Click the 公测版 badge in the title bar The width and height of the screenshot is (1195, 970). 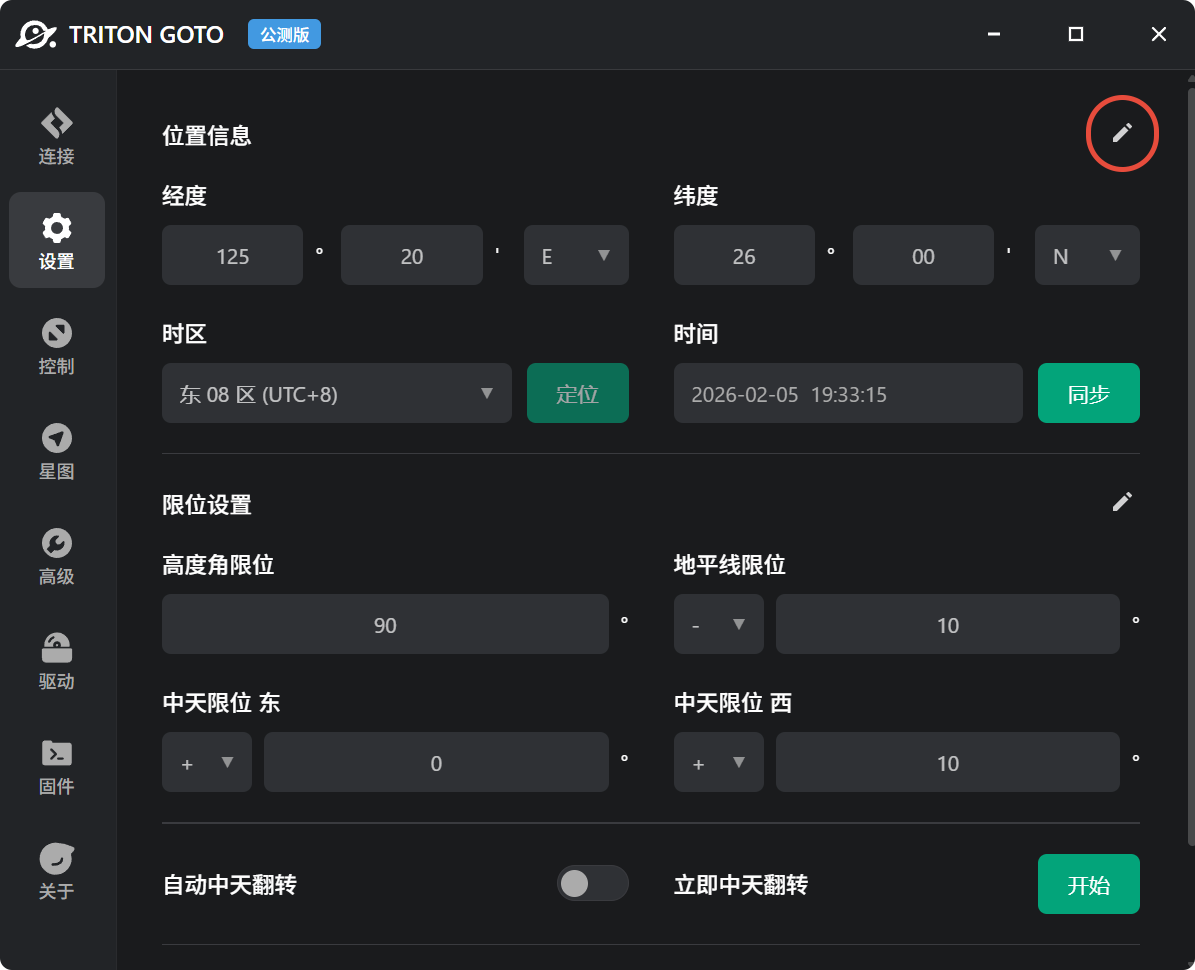pyautogui.click(x=284, y=34)
